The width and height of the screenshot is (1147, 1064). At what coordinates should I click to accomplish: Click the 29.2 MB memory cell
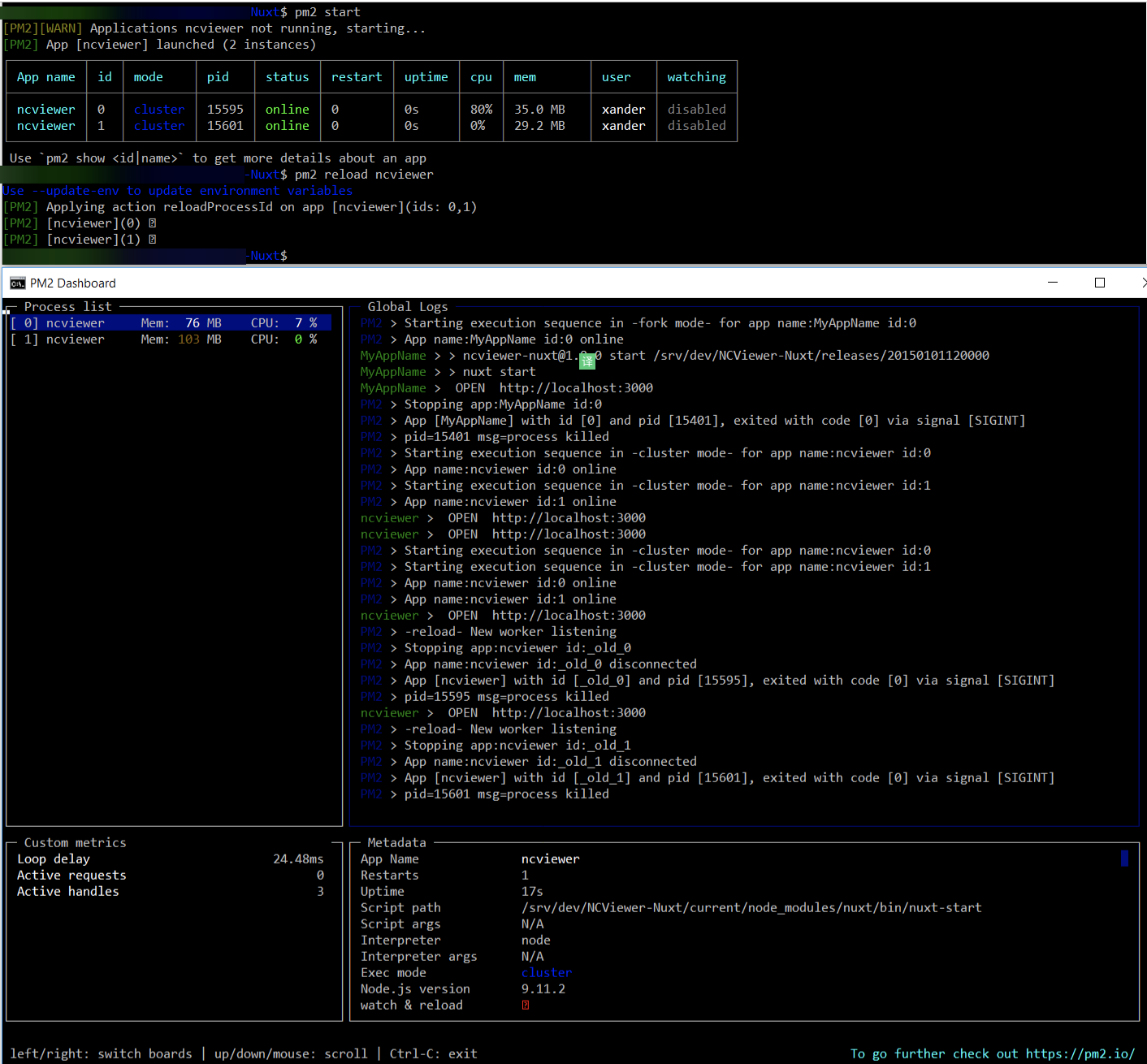coord(539,126)
